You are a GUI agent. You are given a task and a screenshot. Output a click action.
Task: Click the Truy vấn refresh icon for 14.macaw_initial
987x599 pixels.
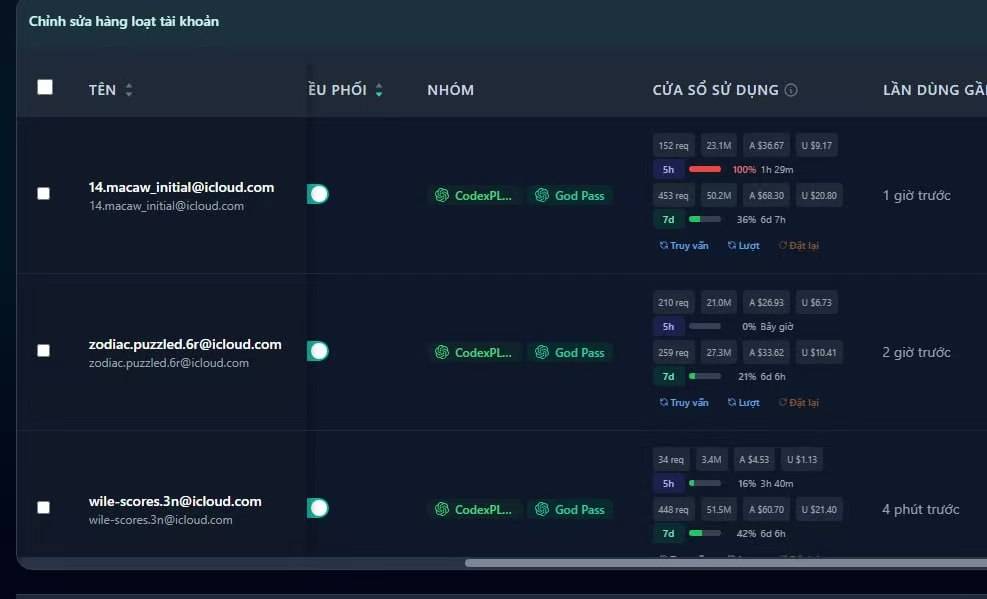663,245
